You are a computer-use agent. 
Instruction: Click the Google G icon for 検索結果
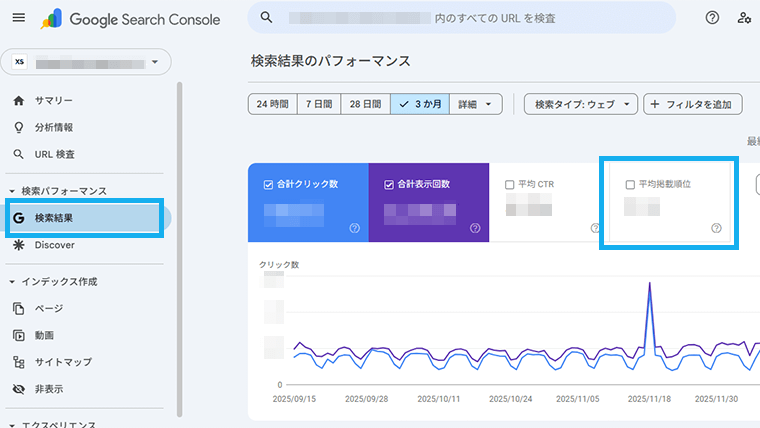click(x=18, y=218)
